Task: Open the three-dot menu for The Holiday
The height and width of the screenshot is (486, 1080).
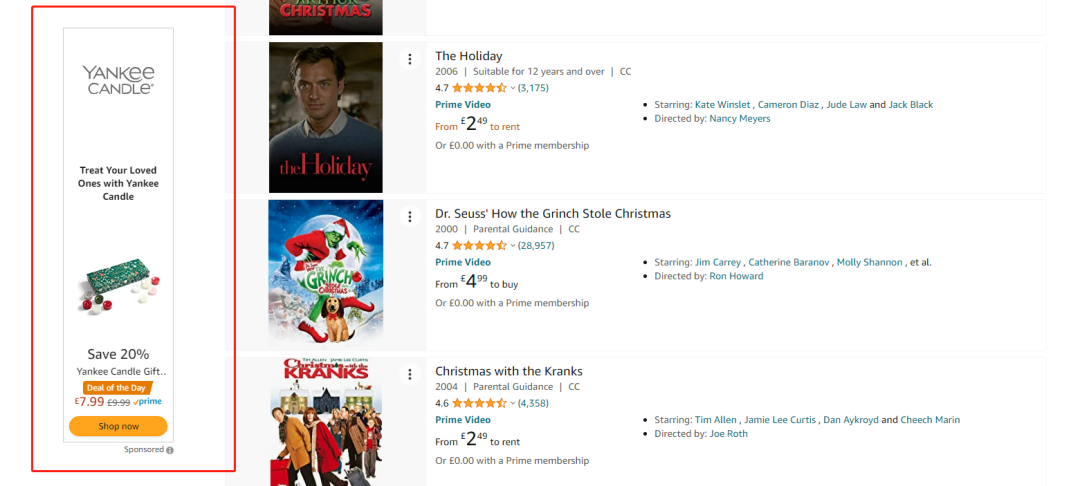Action: click(x=409, y=60)
